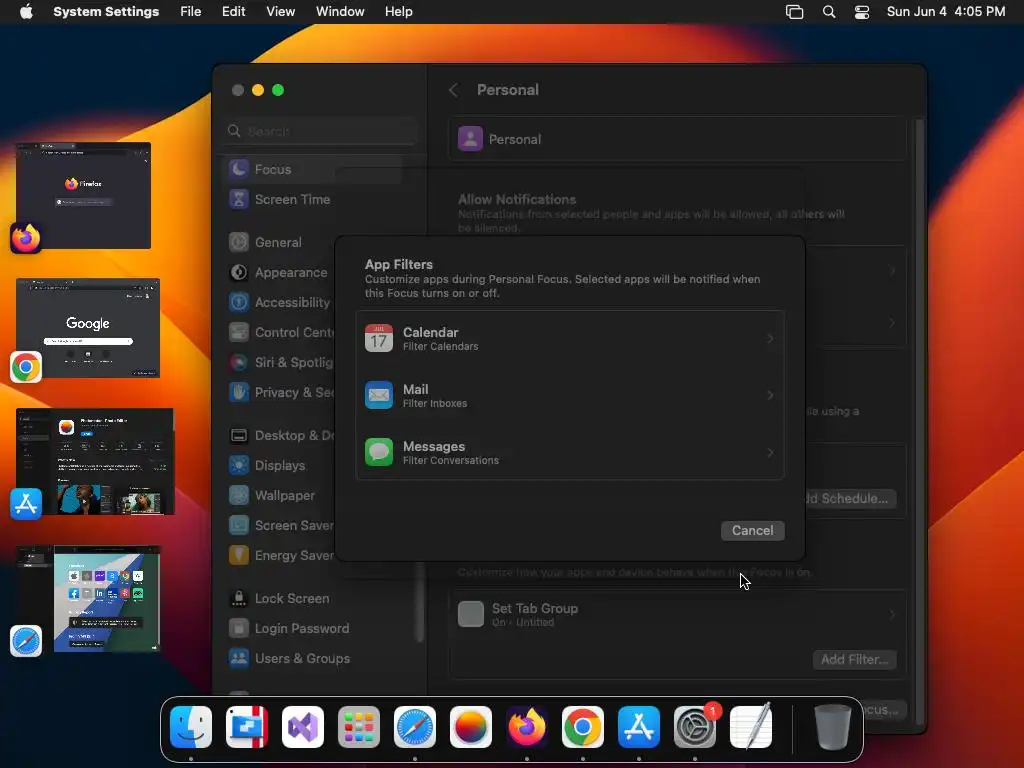The width and height of the screenshot is (1024, 768).
Task: Click the Add Filter button
Action: point(854,660)
